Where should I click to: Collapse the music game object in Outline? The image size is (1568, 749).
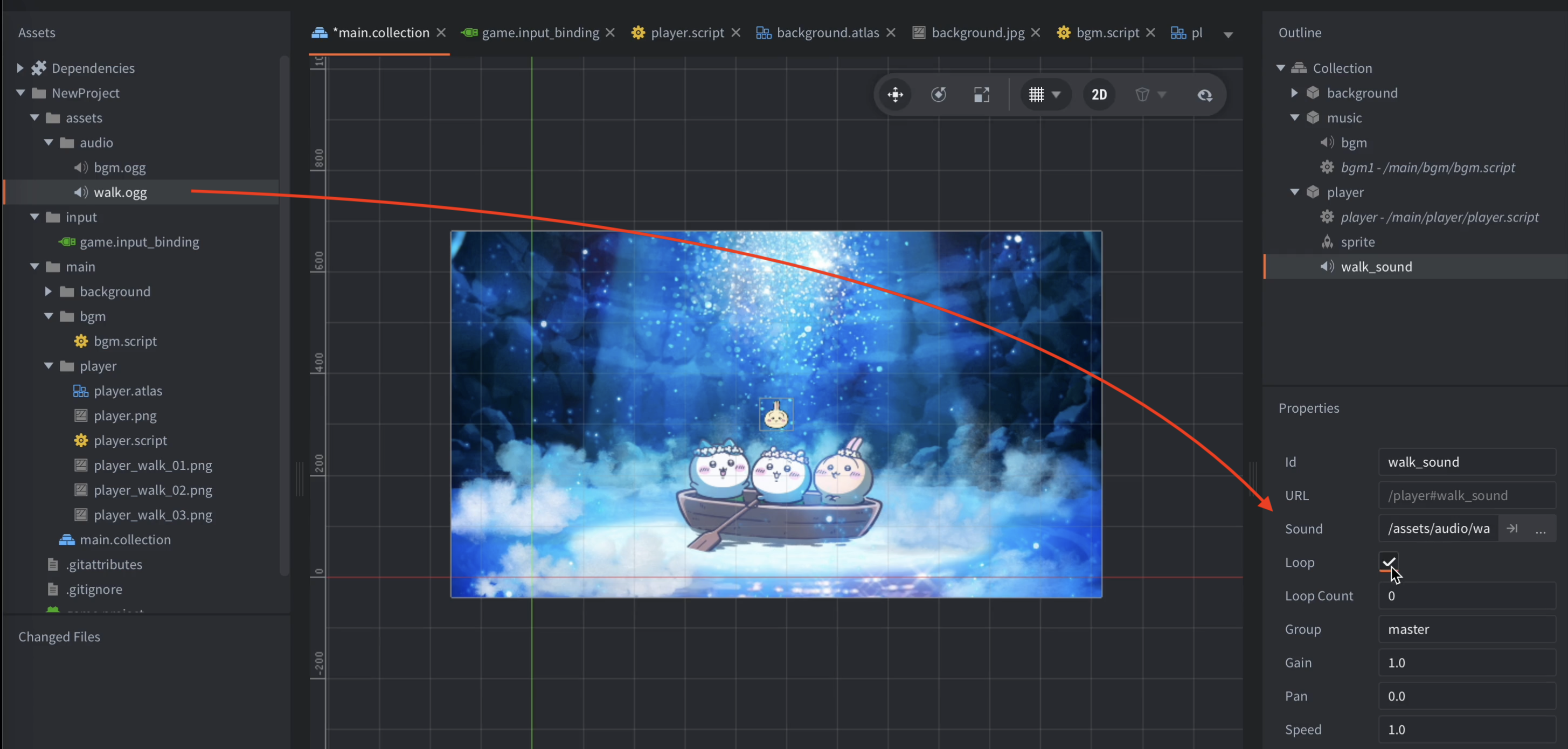coord(1295,117)
